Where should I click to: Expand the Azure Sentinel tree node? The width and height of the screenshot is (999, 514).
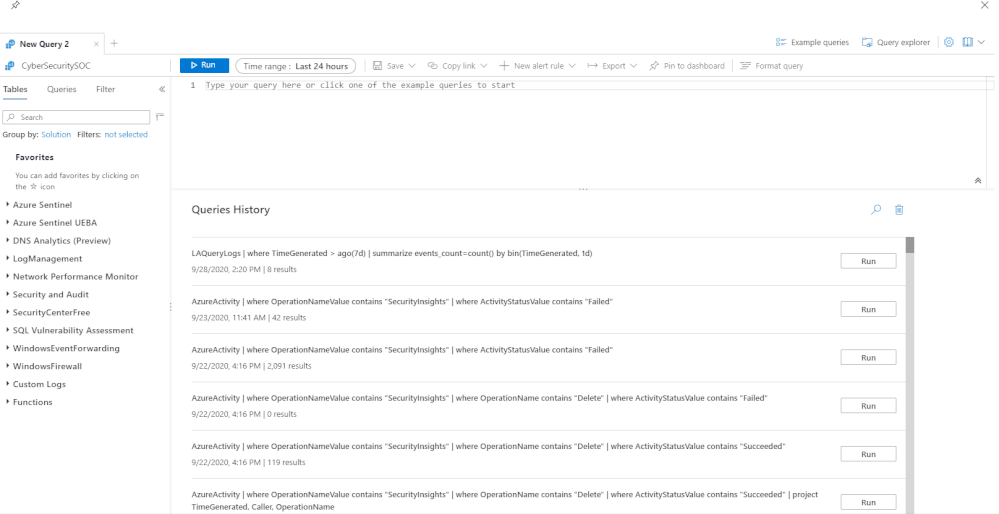coord(7,205)
